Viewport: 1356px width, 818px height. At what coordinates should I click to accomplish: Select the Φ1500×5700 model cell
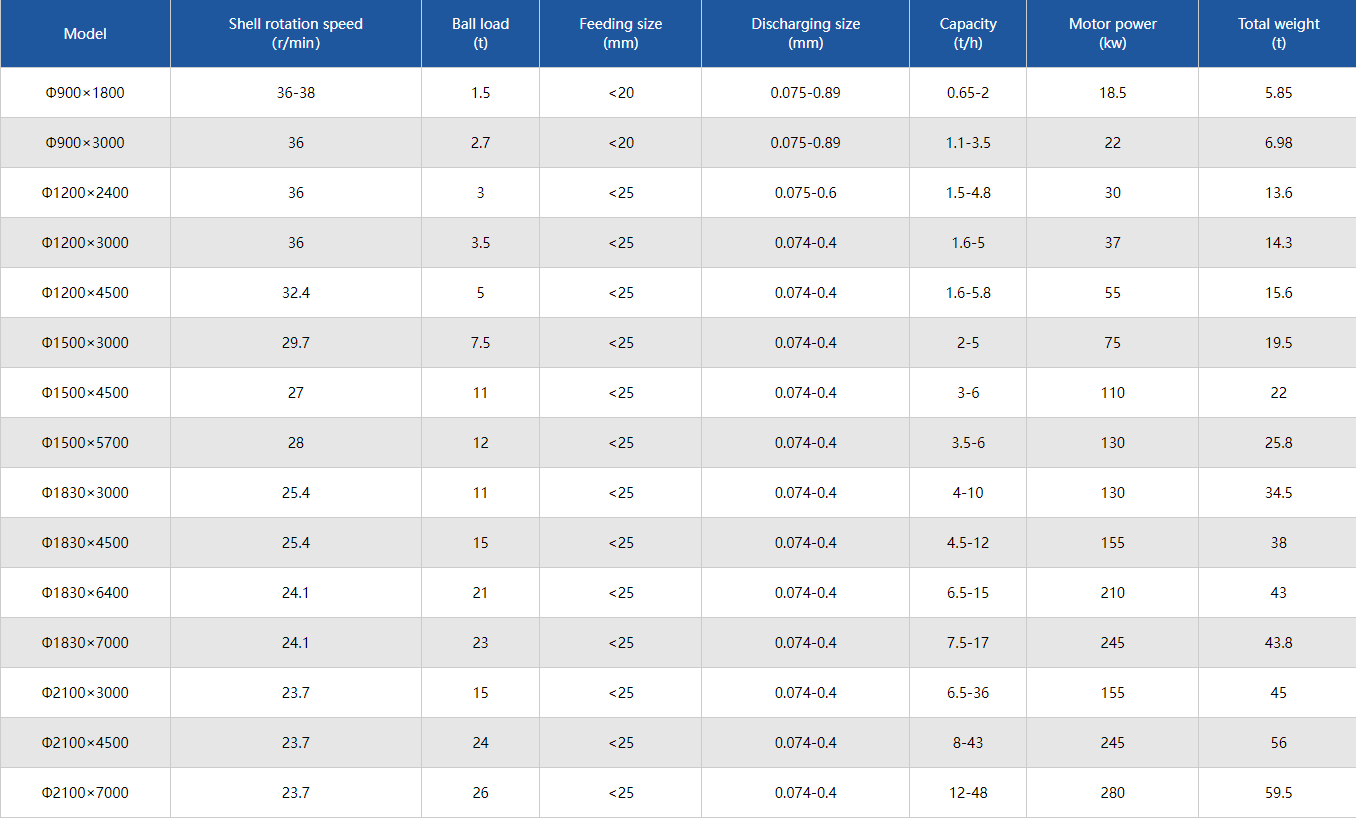tap(85, 443)
